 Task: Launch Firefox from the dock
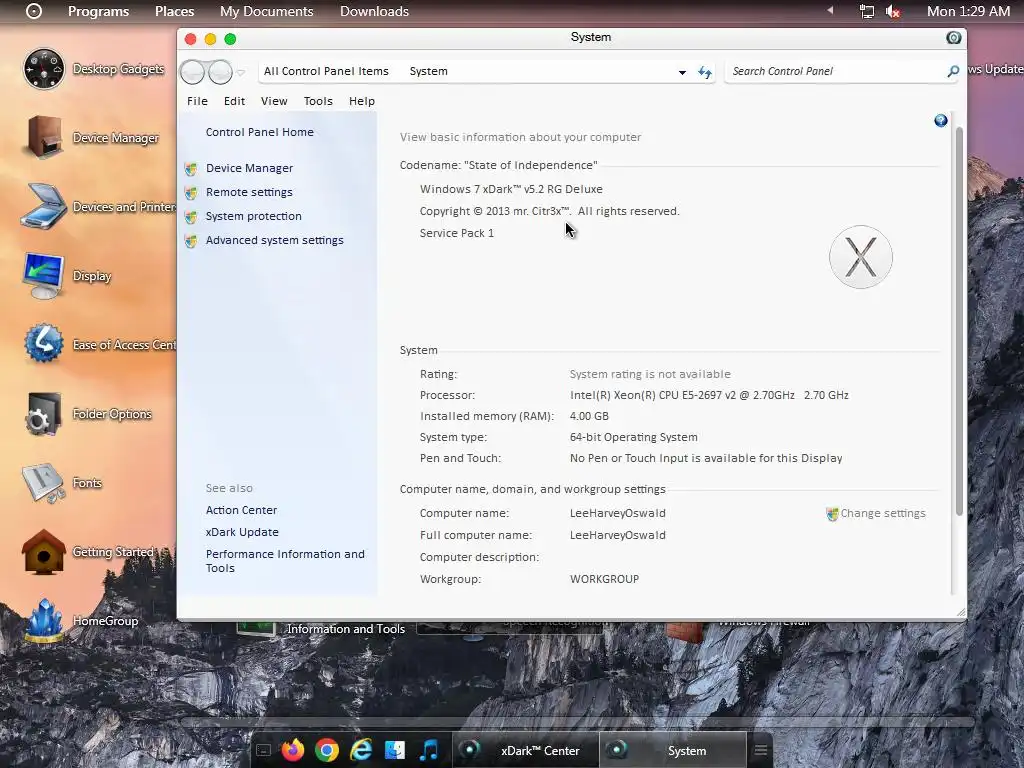pyautogui.click(x=293, y=750)
